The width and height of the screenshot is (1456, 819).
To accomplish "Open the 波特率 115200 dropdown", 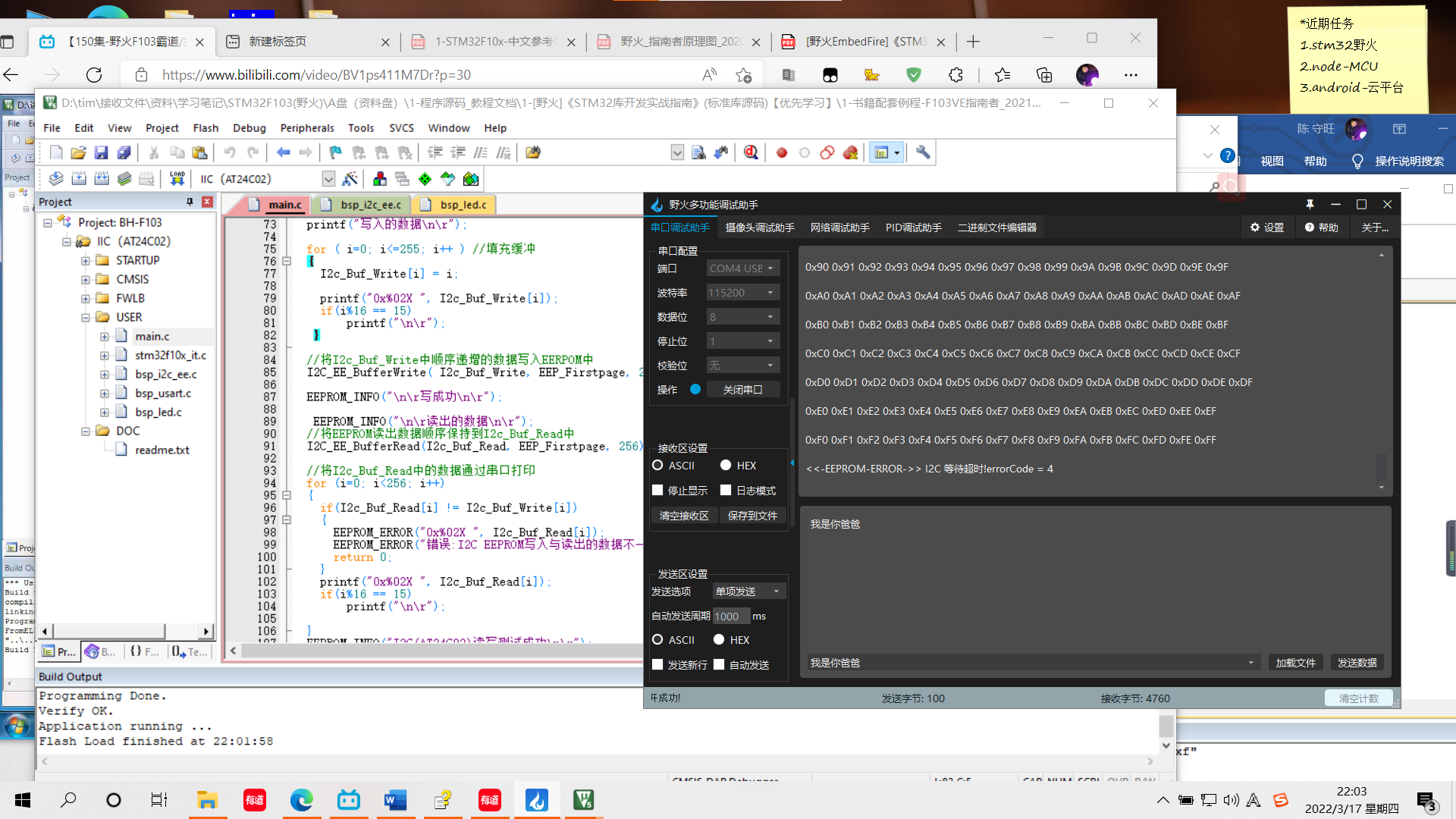I will [742, 293].
